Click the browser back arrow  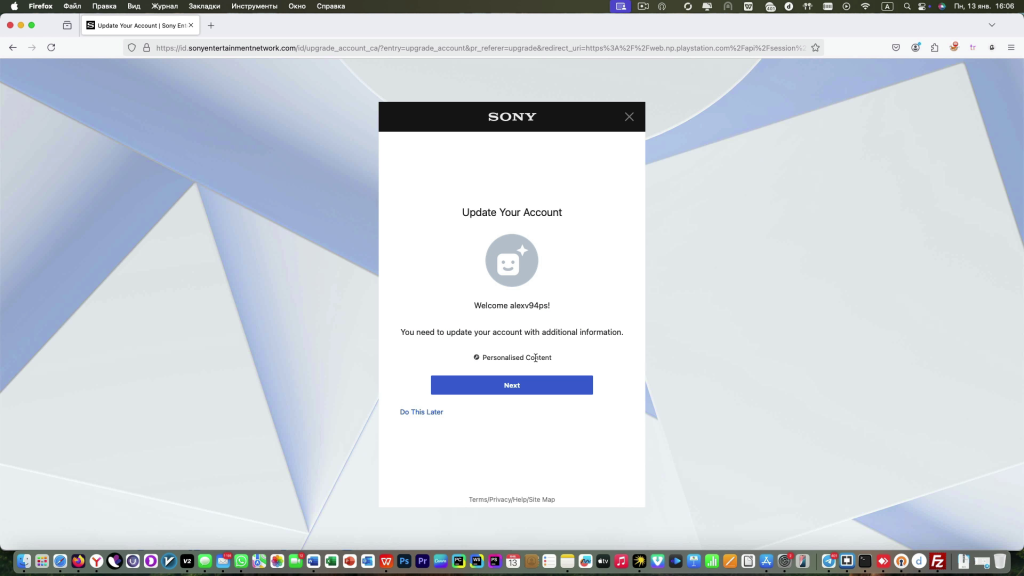pyautogui.click(x=12, y=47)
